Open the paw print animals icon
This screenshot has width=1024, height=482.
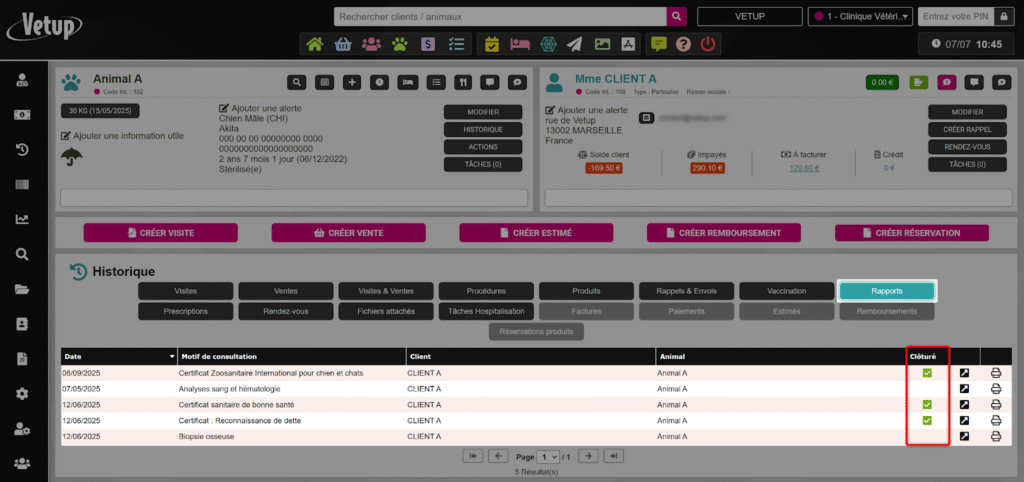[400, 44]
